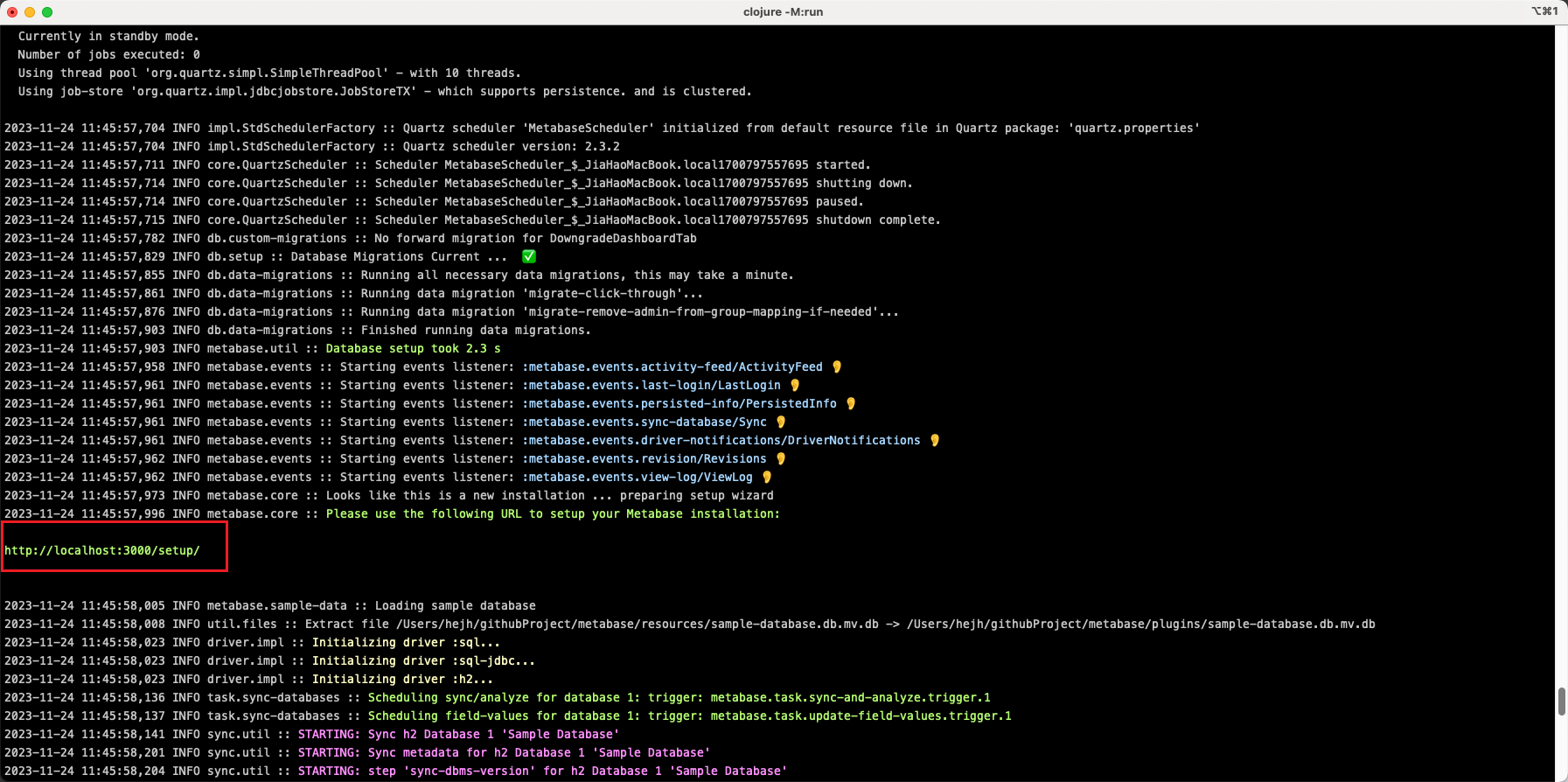Click 'Initializing driver :h2...' log text
This screenshot has width=1568, height=782.
pyautogui.click(x=402, y=679)
